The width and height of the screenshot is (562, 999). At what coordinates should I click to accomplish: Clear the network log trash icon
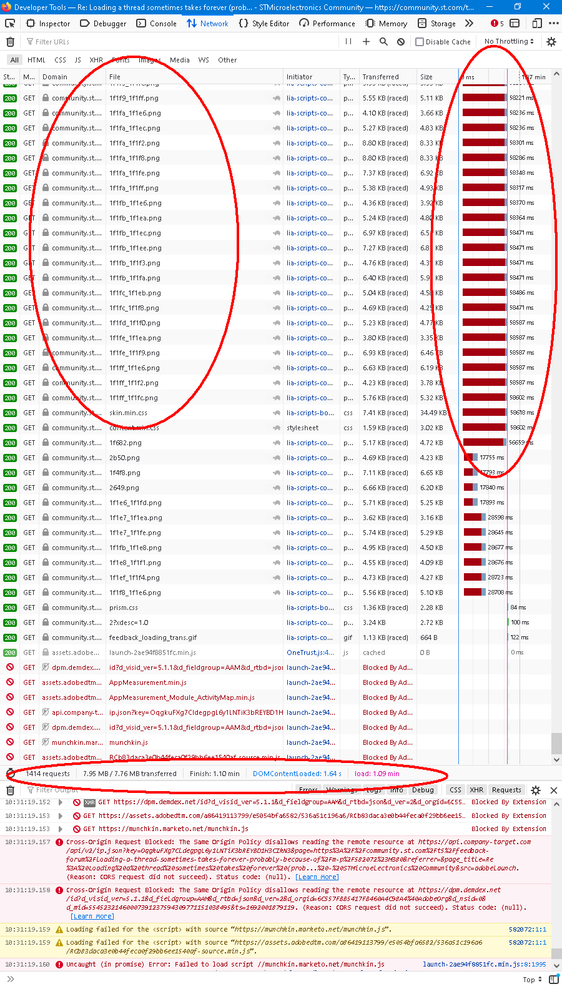click(x=10, y=41)
